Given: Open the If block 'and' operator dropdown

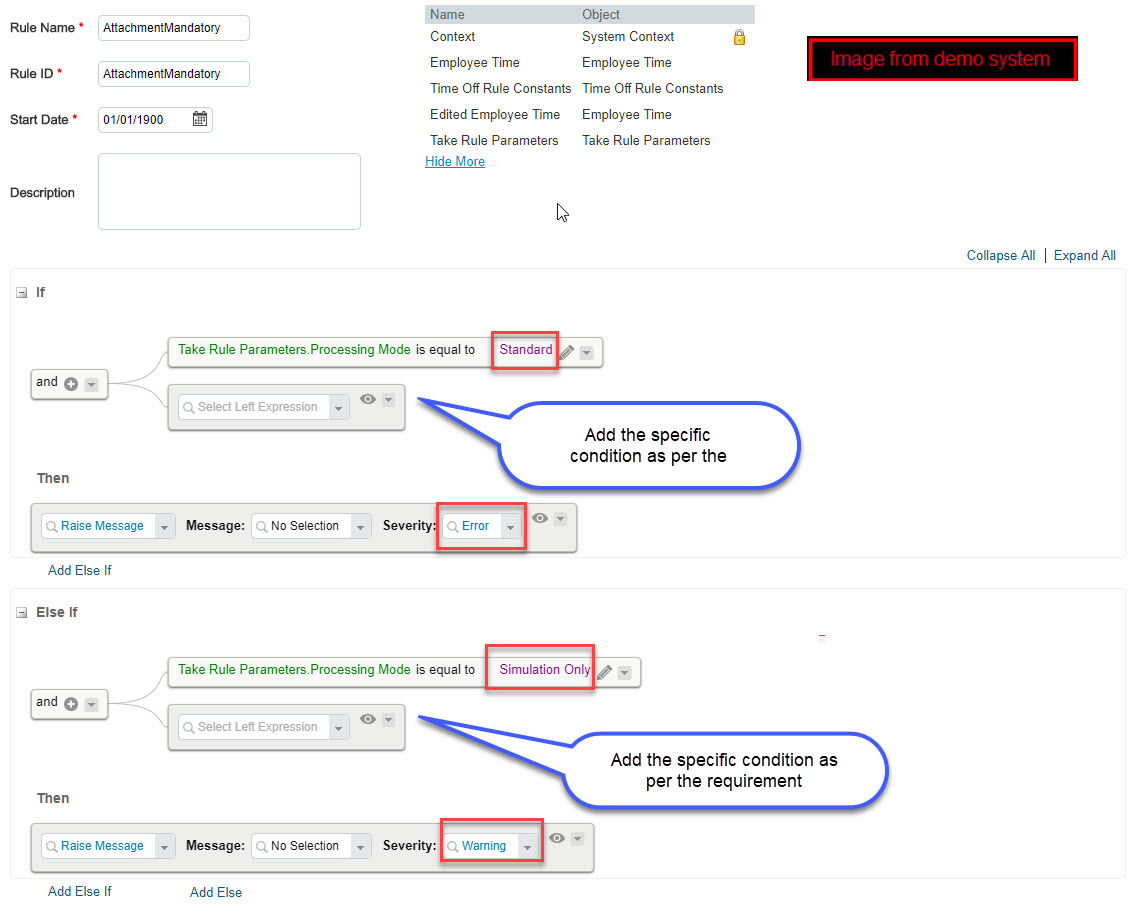Looking at the screenshot, I should pyautogui.click(x=91, y=384).
